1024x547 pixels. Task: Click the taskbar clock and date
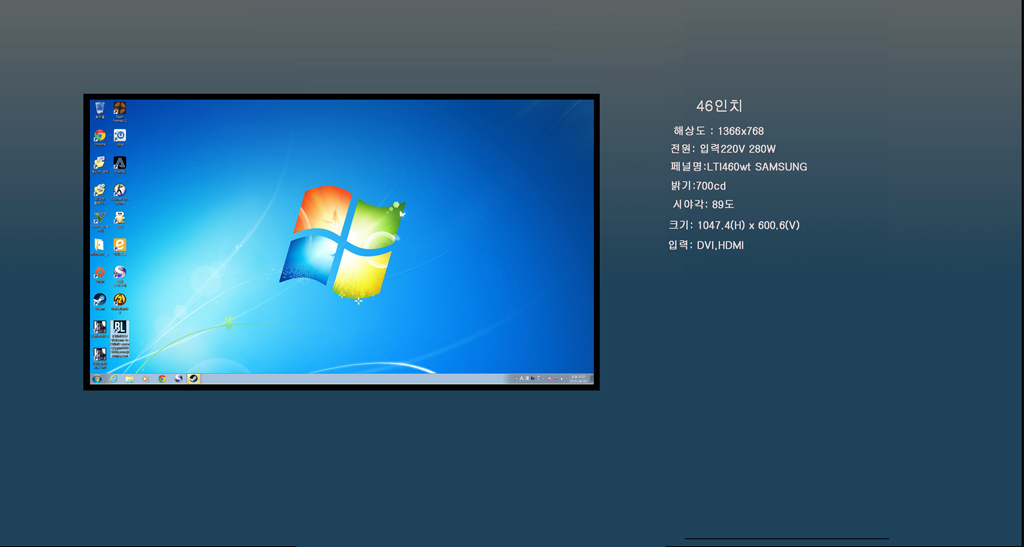point(580,379)
